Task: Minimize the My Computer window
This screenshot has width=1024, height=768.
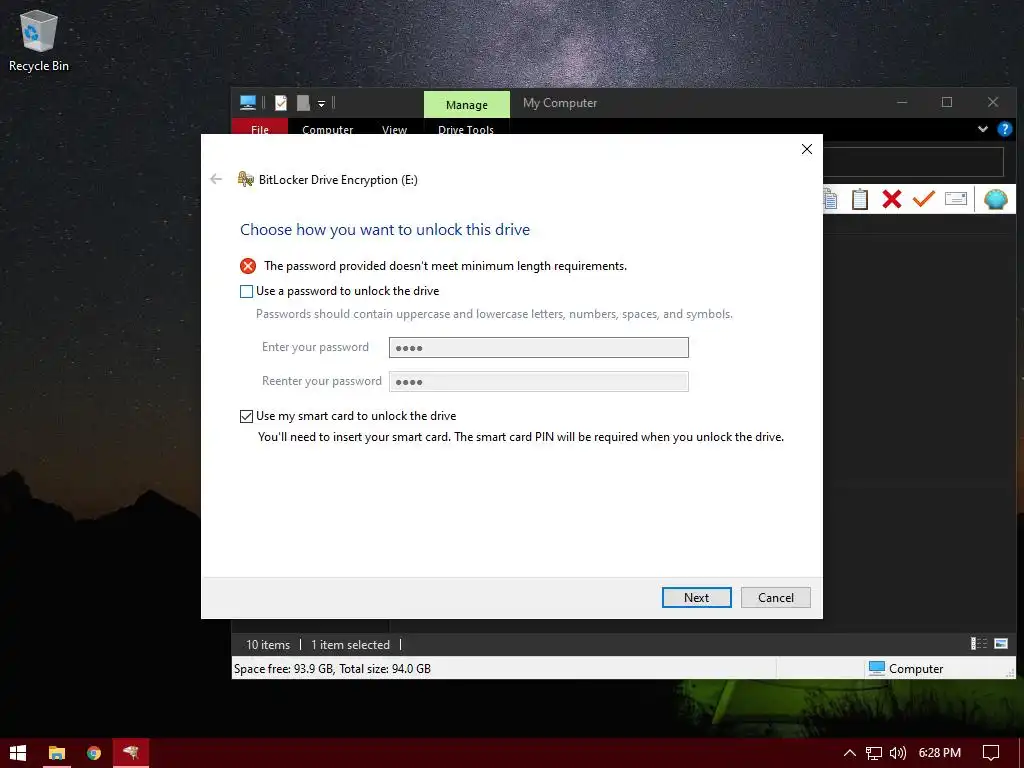Action: point(902,103)
